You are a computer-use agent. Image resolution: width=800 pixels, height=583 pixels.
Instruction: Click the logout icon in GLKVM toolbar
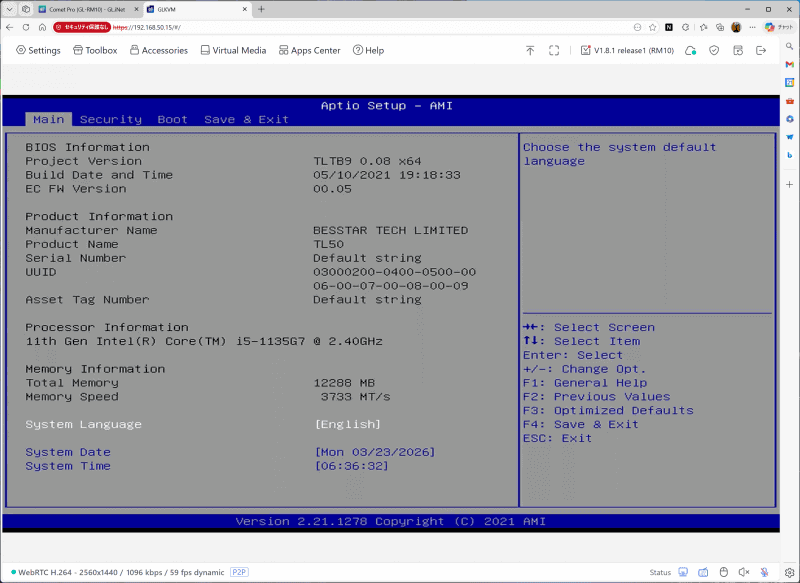click(761, 50)
